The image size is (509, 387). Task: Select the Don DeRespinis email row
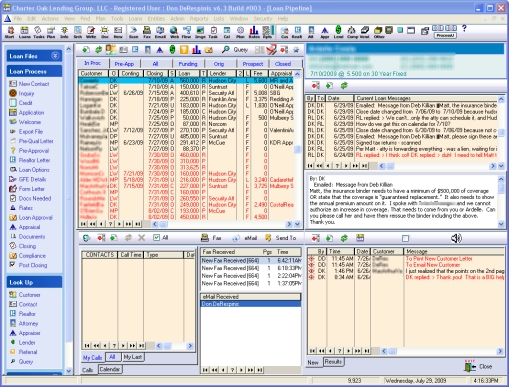tap(251, 304)
